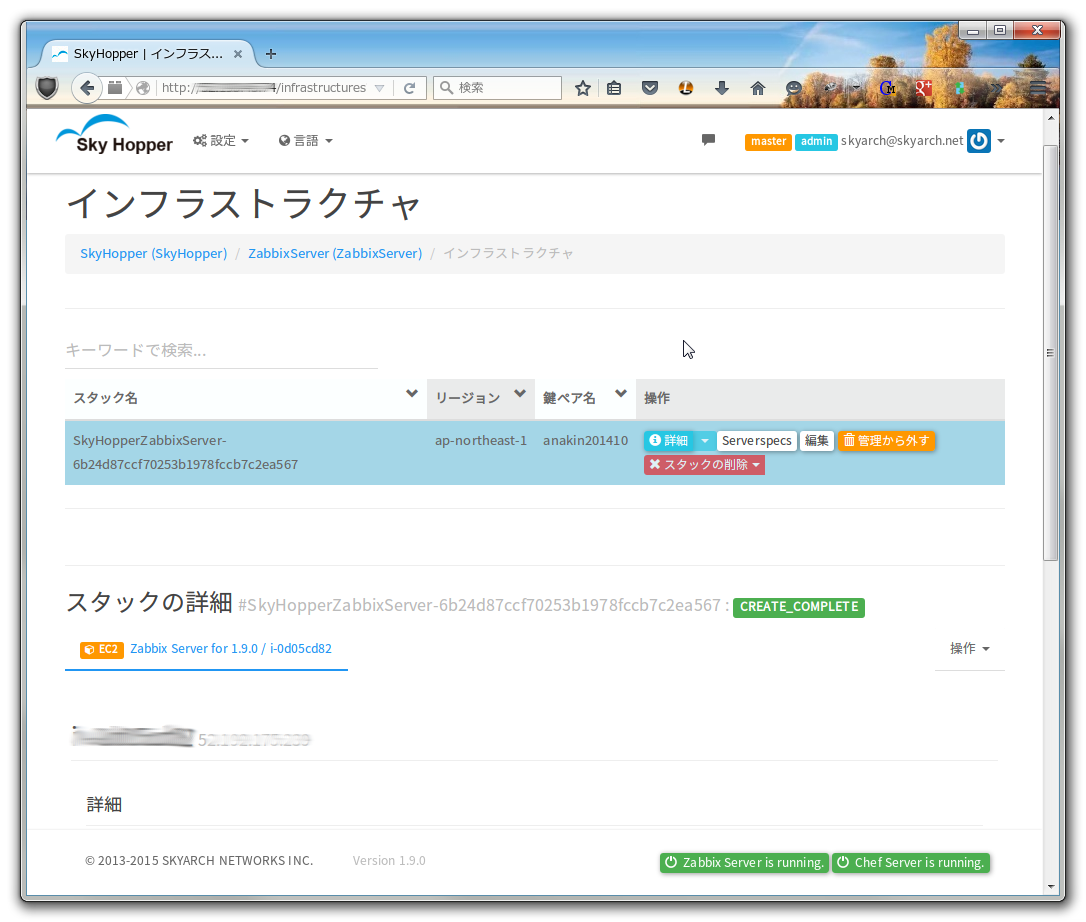The width and height of the screenshot is (1086, 922).
Task: Bookmark this page with the star icon
Action: click(x=582, y=88)
